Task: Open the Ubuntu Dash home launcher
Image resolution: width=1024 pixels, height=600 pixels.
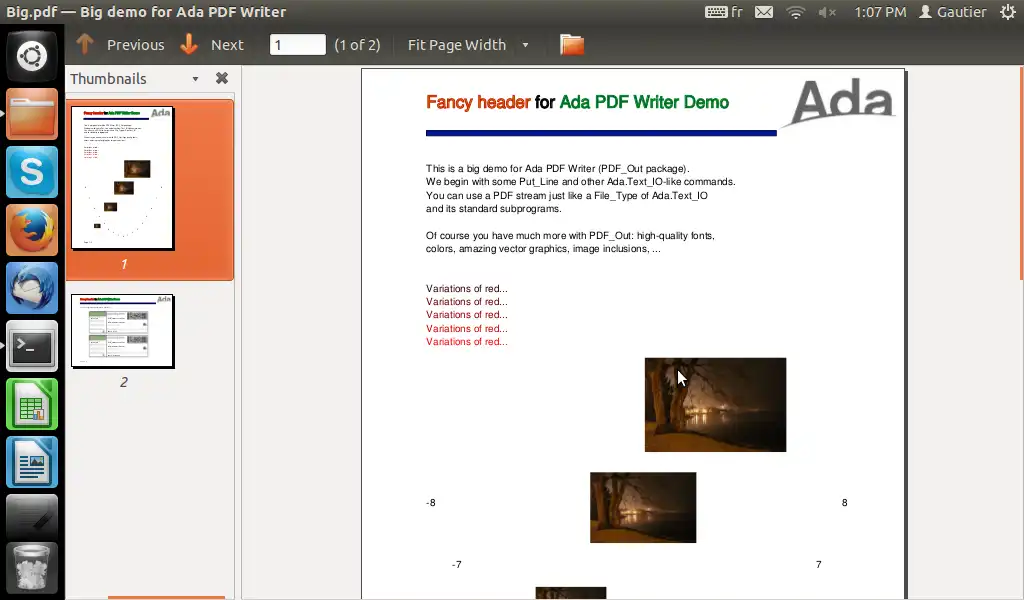Action: [x=32, y=55]
